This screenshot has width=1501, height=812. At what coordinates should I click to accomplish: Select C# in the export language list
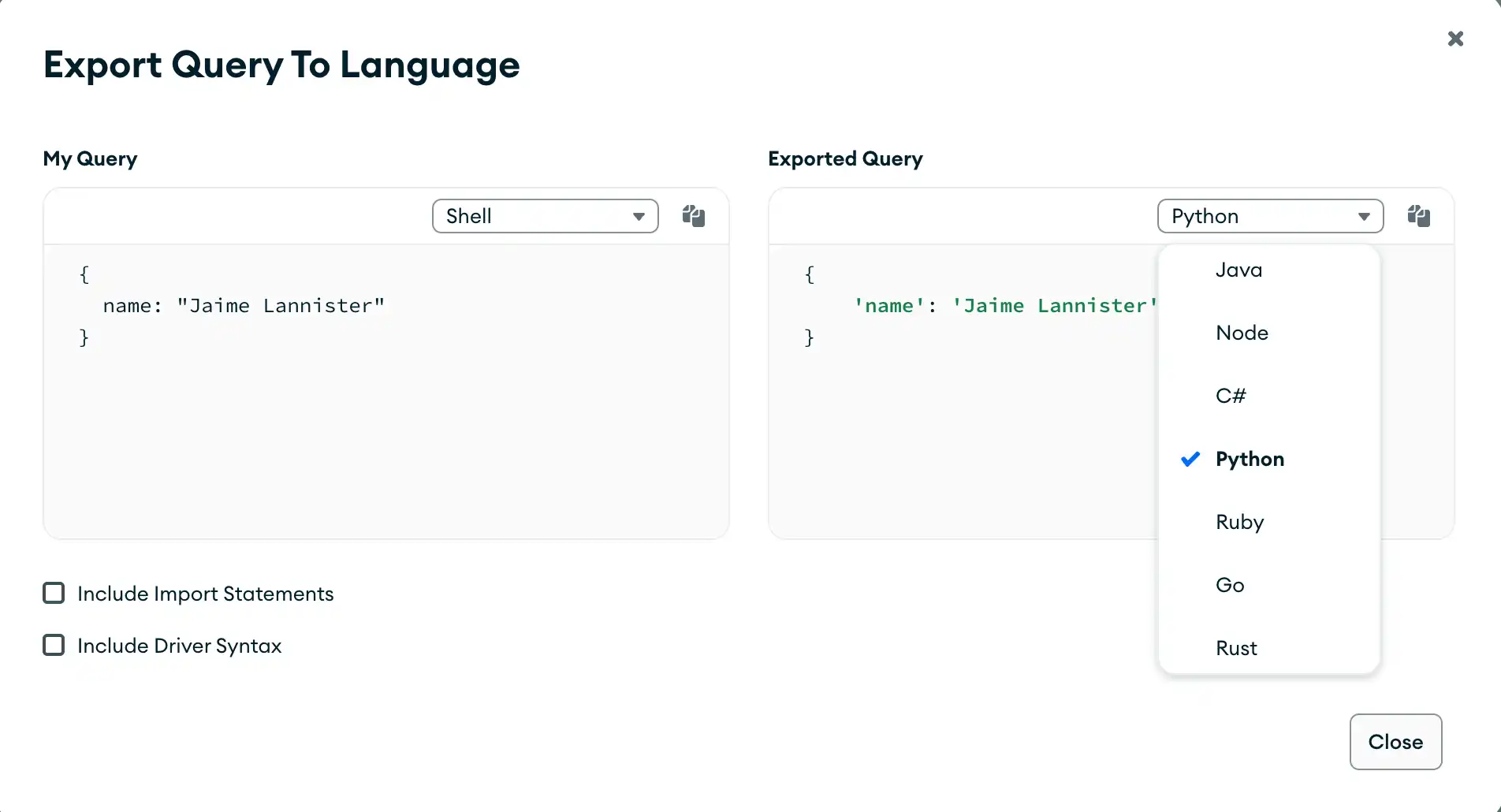coord(1232,395)
